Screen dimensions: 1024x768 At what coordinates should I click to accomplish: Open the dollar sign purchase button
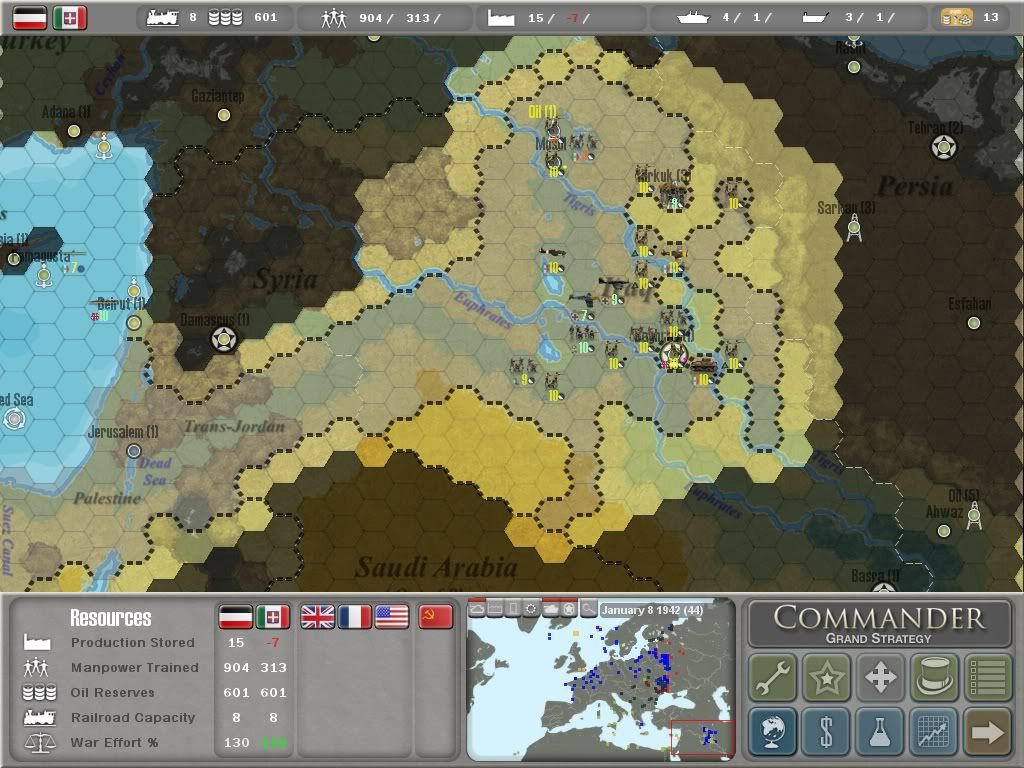pyautogui.click(x=826, y=731)
